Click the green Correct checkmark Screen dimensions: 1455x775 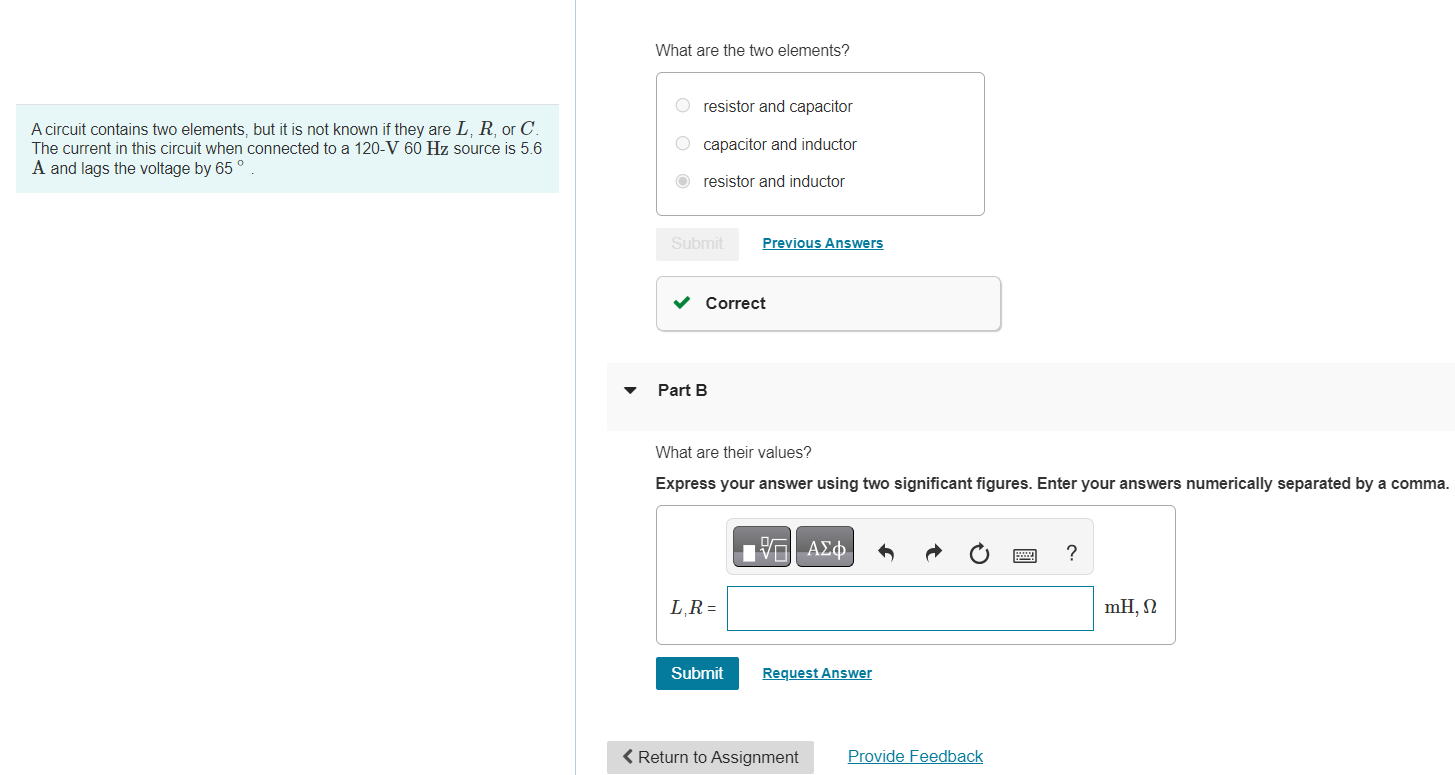(x=681, y=303)
